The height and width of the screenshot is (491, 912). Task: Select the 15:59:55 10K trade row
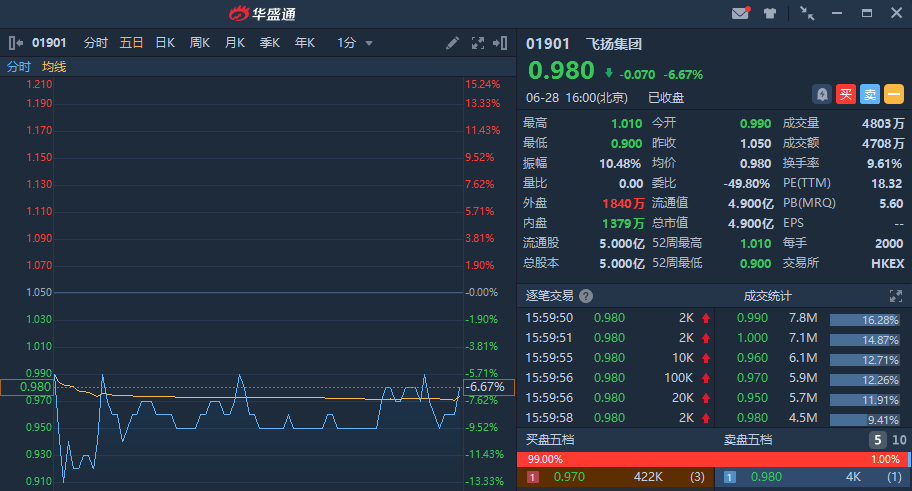[x=618, y=358]
